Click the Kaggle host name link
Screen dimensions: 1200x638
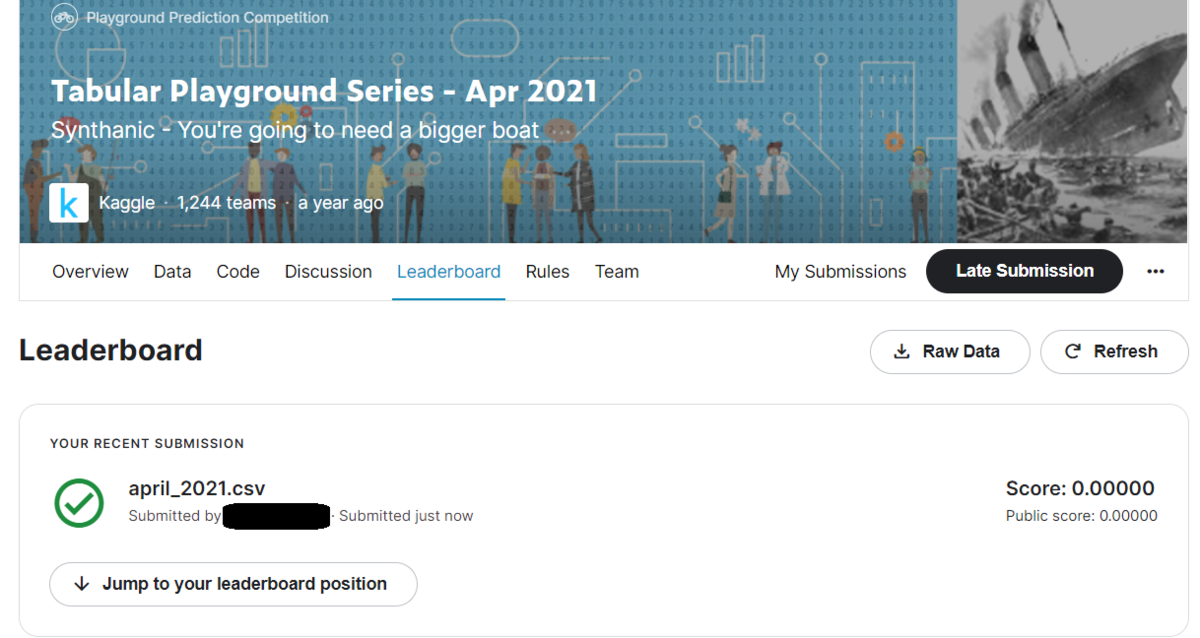[127, 203]
